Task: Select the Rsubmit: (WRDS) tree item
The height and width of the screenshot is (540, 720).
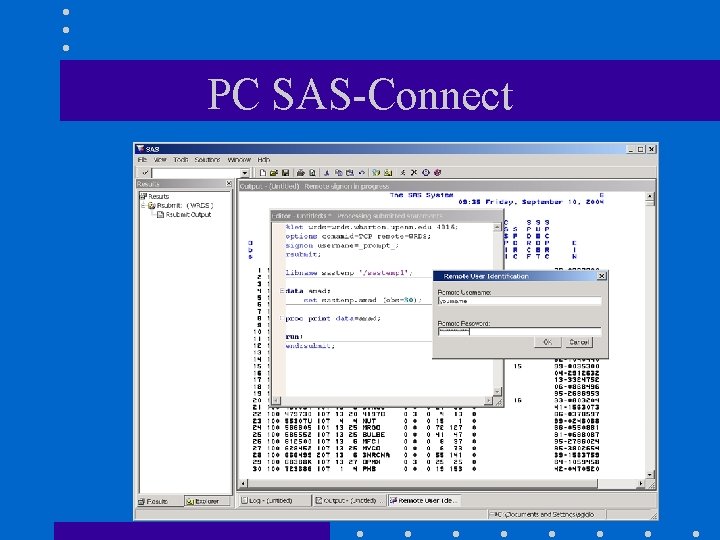Action: point(180,205)
